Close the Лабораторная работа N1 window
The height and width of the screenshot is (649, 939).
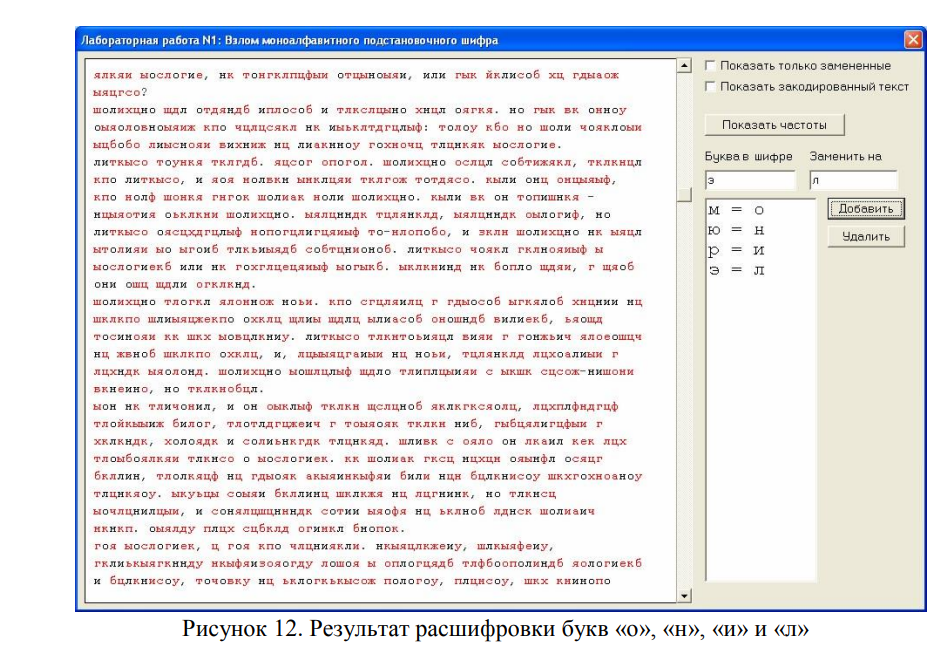[x=912, y=40]
